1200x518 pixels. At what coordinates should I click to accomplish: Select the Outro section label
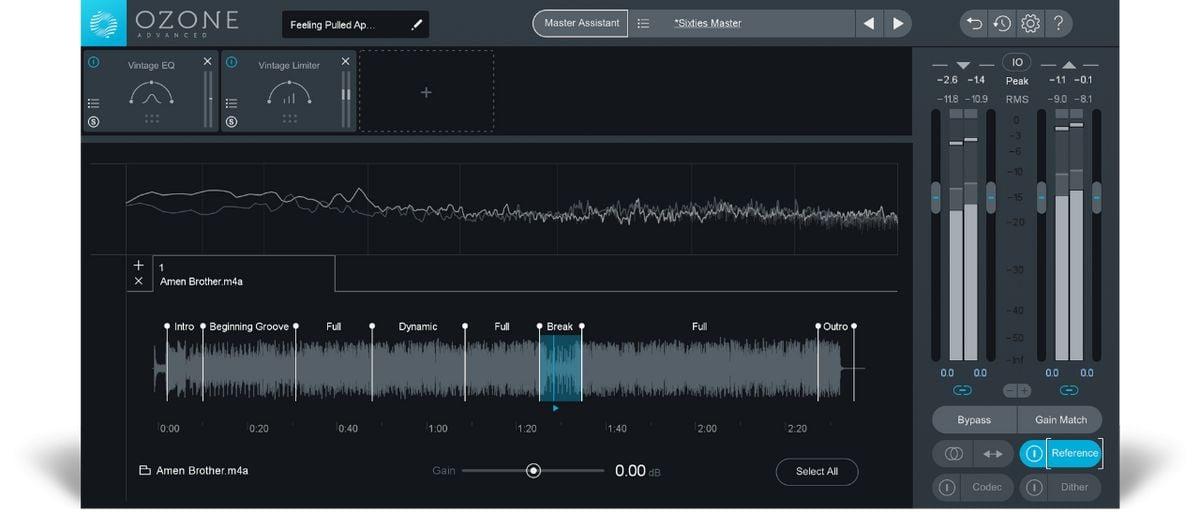[x=835, y=326]
